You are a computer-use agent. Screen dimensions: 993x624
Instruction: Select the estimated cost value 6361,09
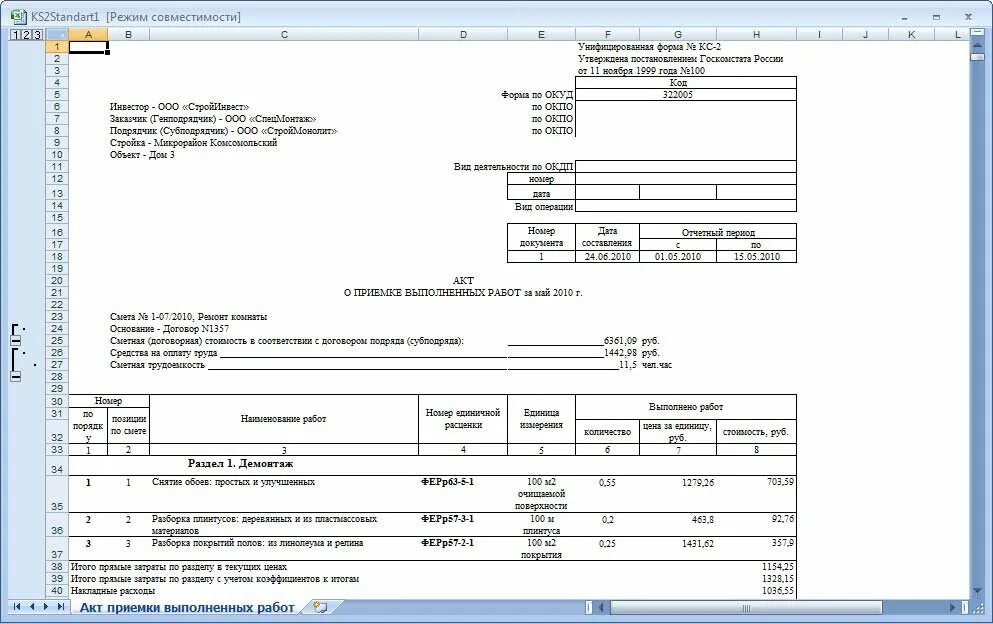(x=620, y=341)
